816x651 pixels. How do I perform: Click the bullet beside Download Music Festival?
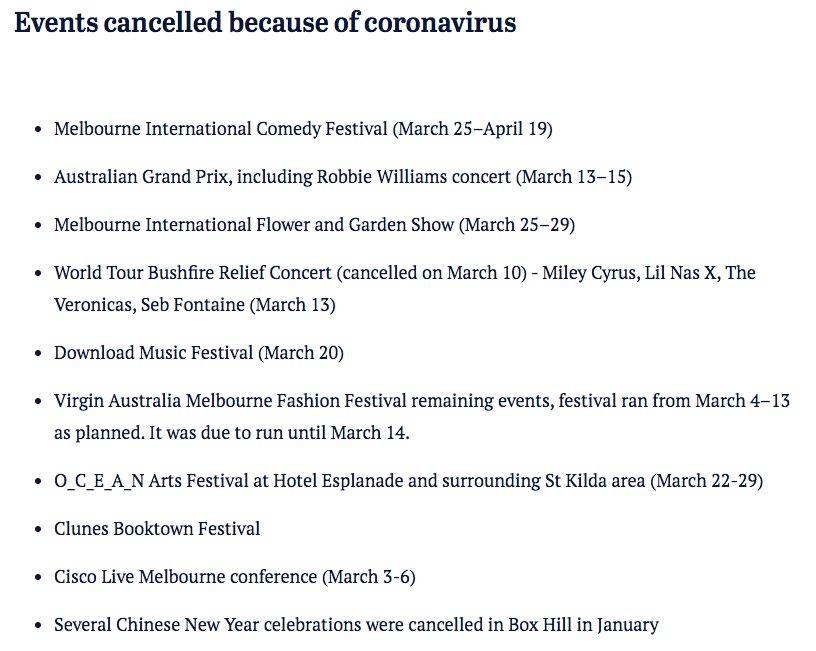coord(37,353)
